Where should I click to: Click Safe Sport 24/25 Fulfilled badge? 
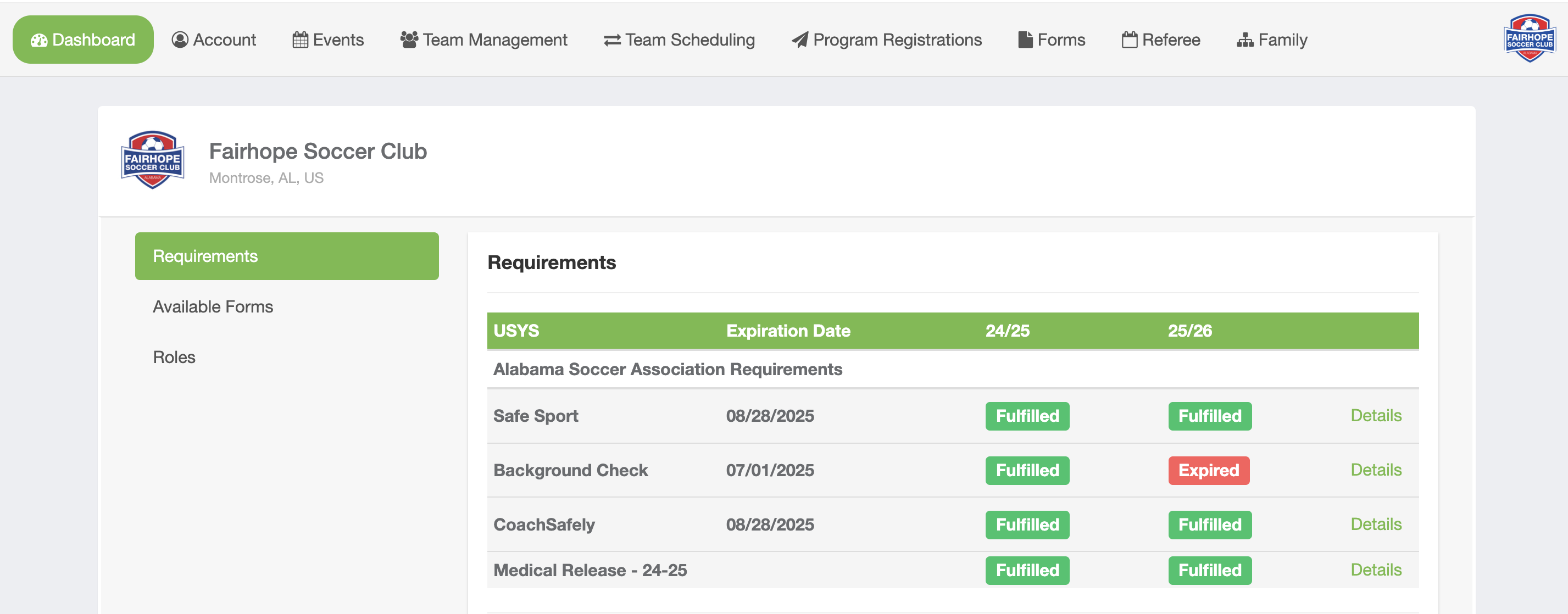coord(1027,416)
